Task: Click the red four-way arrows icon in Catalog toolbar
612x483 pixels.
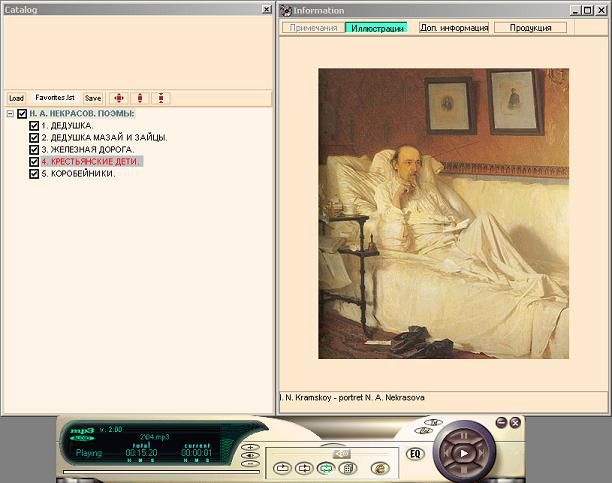Action: [120, 98]
